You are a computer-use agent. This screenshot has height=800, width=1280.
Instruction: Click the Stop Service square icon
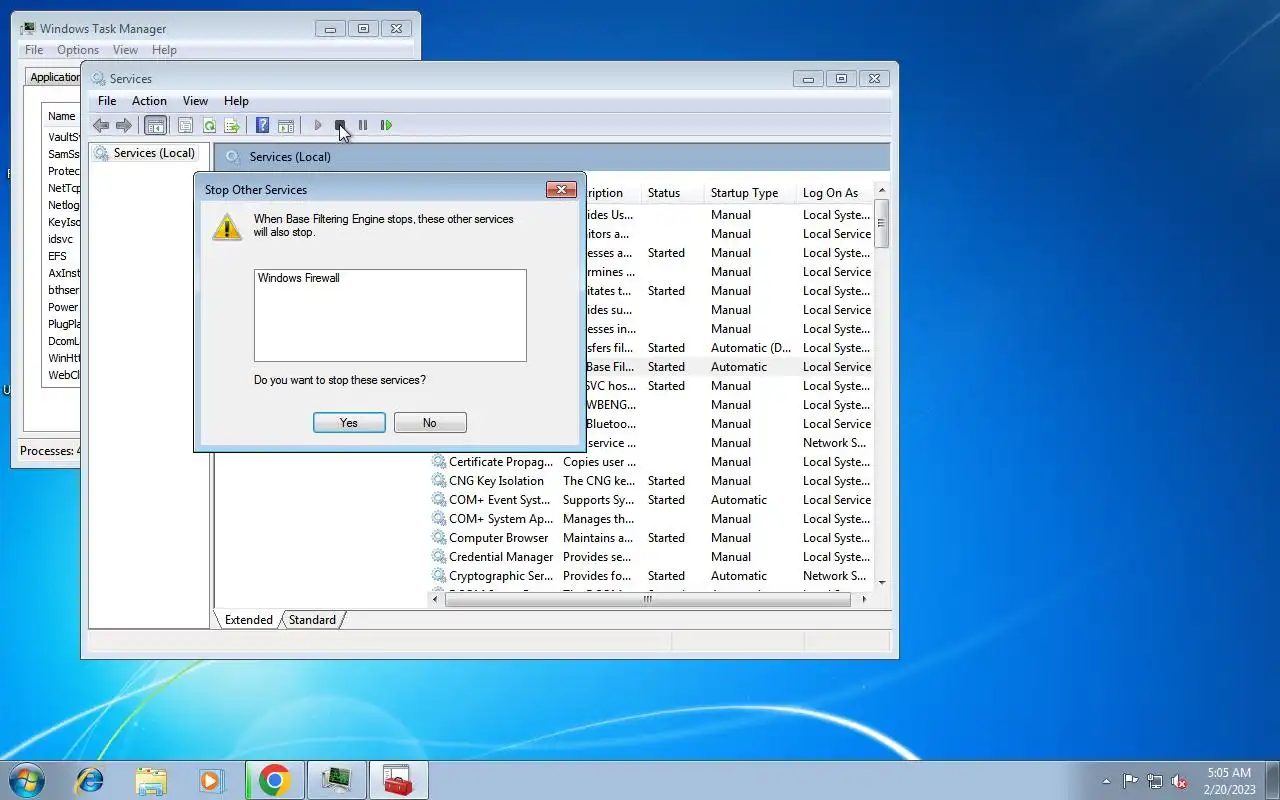[340, 125]
